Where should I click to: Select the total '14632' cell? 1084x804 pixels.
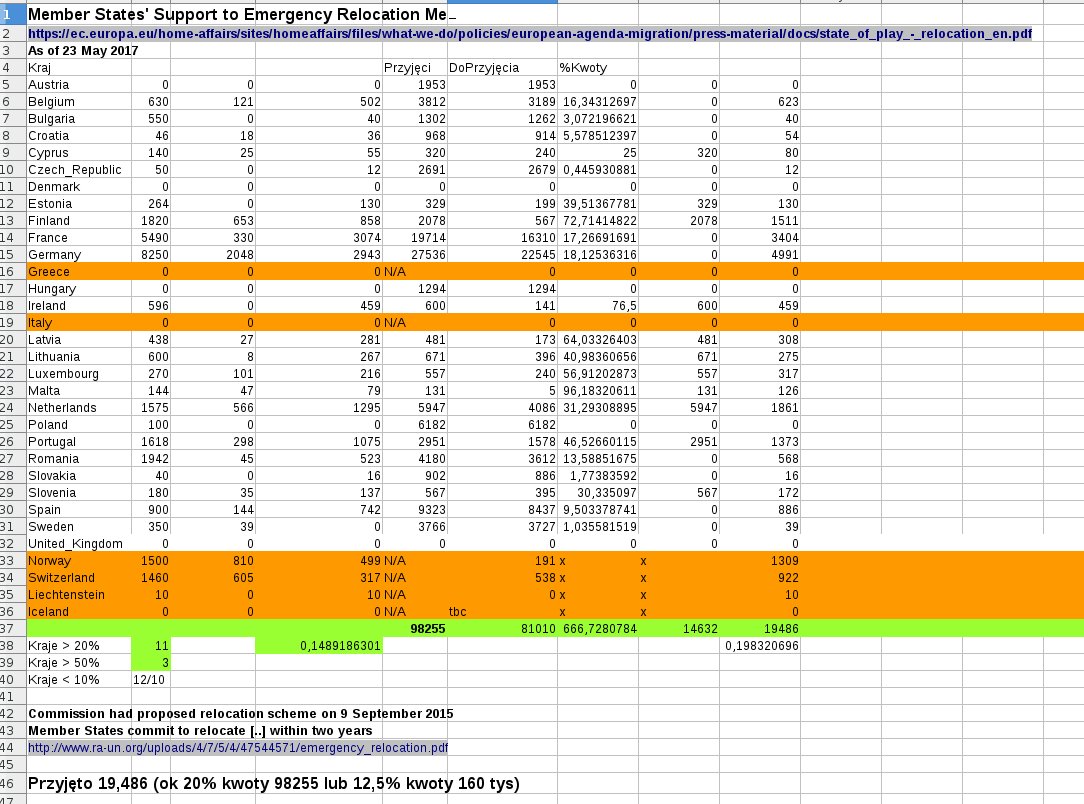pyautogui.click(x=679, y=628)
